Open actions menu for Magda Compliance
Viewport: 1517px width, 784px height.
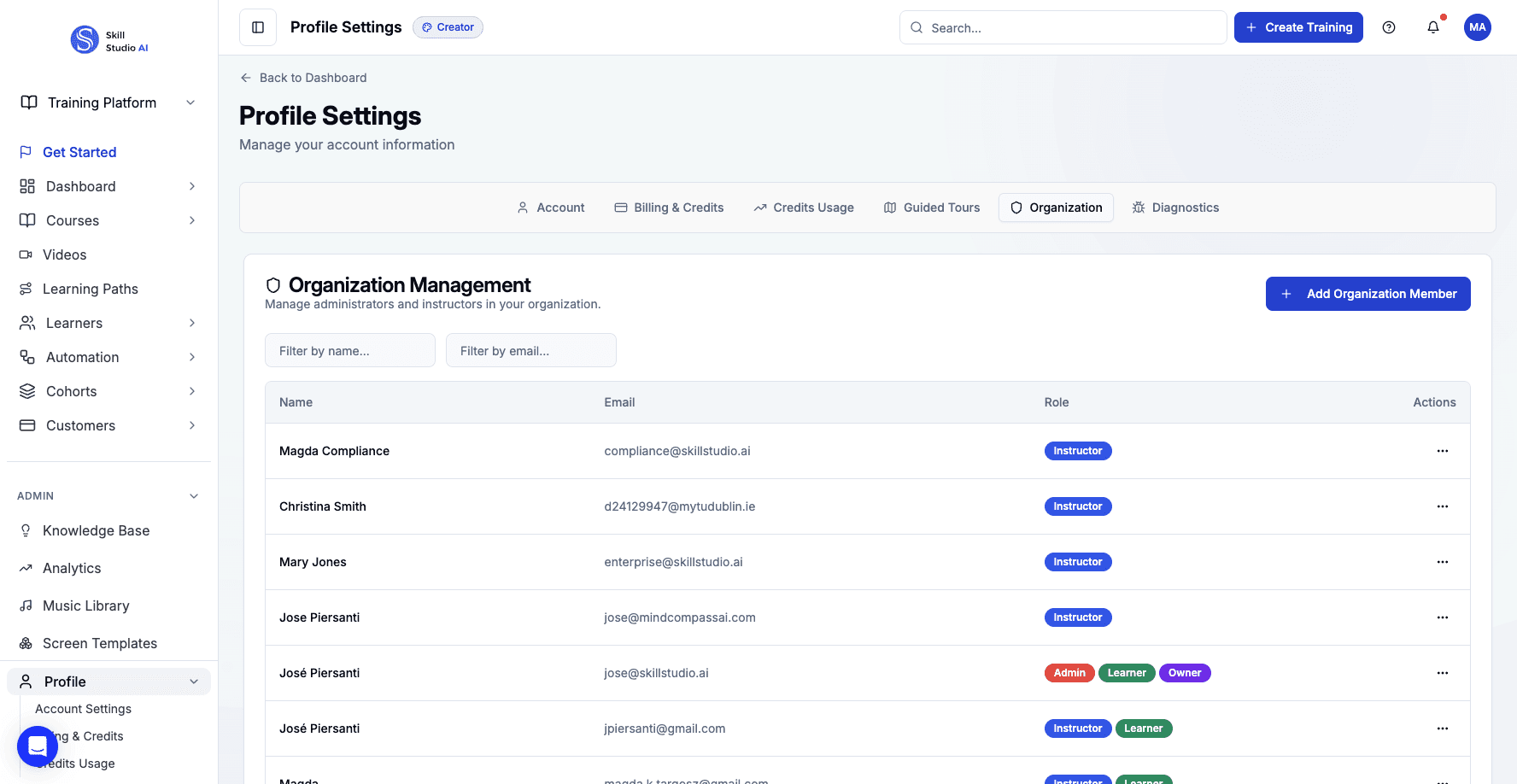pos(1443,451)
